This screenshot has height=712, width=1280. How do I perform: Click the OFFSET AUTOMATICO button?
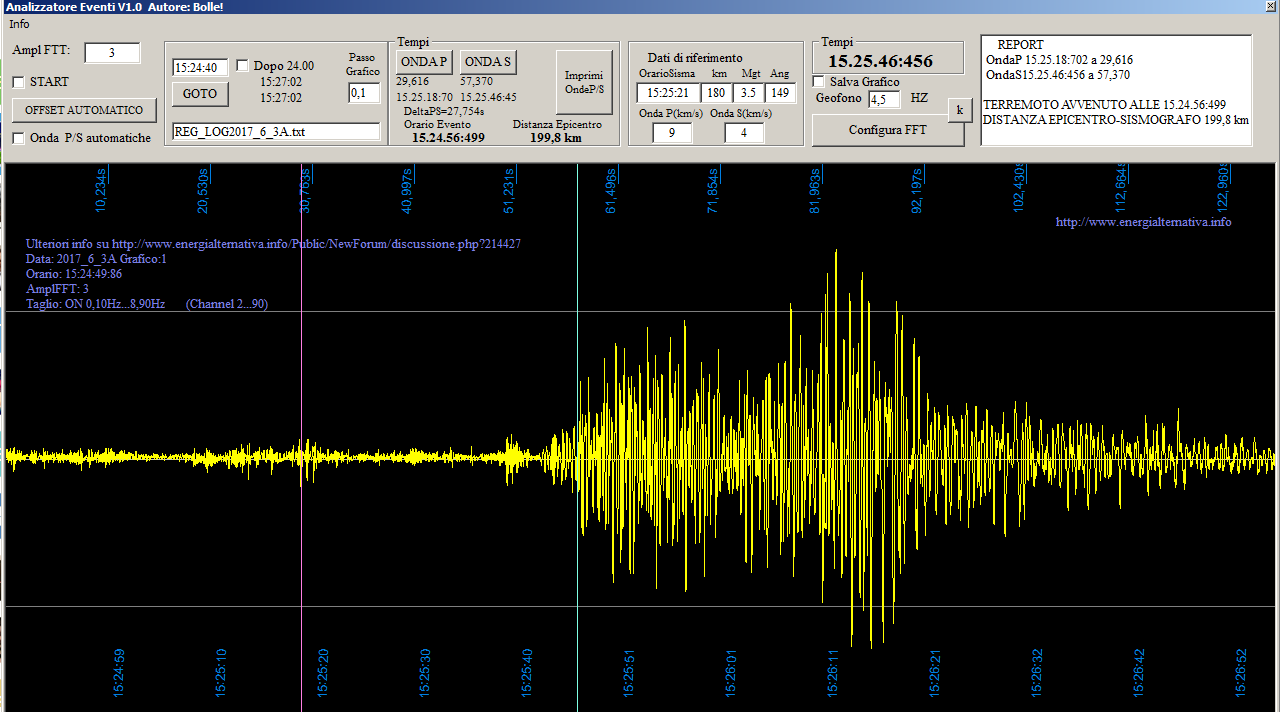point(84,110)
